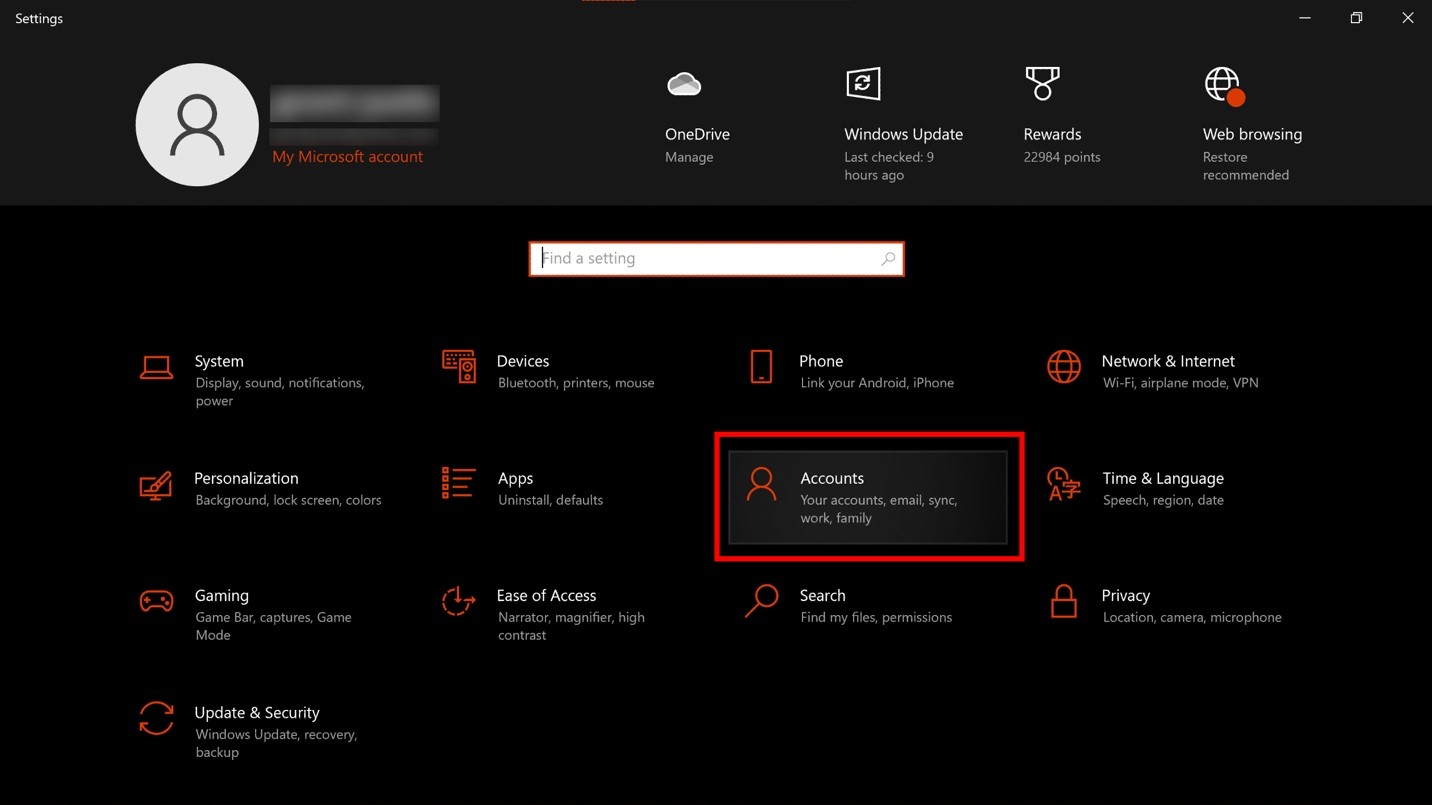This screenshot has height=805, width=1432.
Task: Open the Update & Security refresh icon
Action: pos(156,718)
